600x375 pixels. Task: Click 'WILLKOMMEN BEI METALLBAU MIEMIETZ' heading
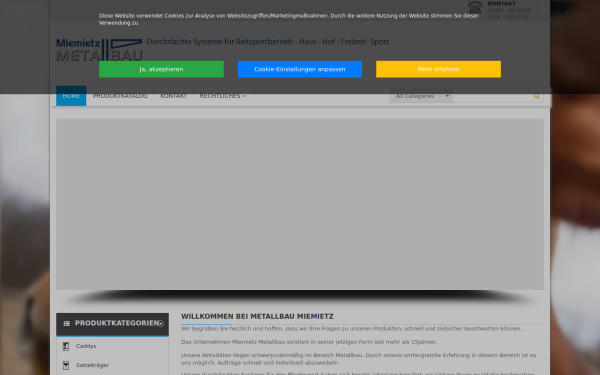point(257,316)
